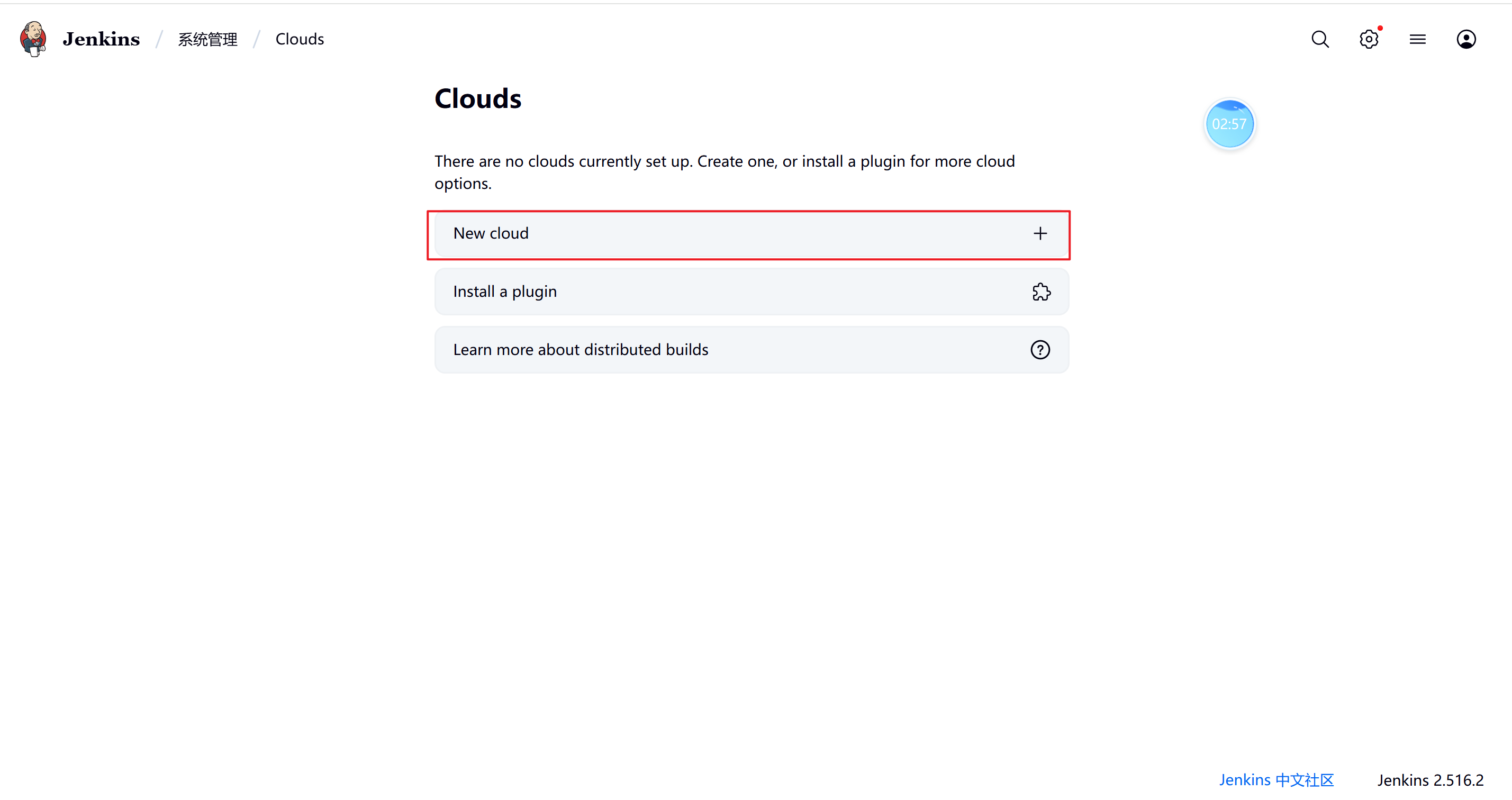
Task: Click the red notification dot on gear
Action: point(1380,28)
